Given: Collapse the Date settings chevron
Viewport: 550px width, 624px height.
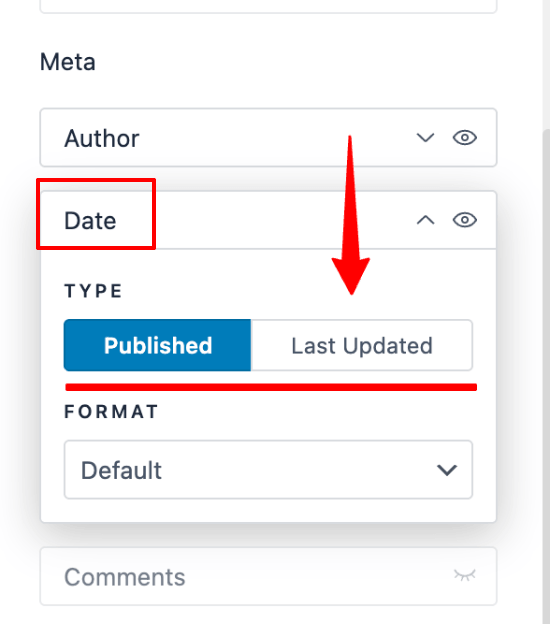Looking at the screenshot, I should [x=425, y=220].
